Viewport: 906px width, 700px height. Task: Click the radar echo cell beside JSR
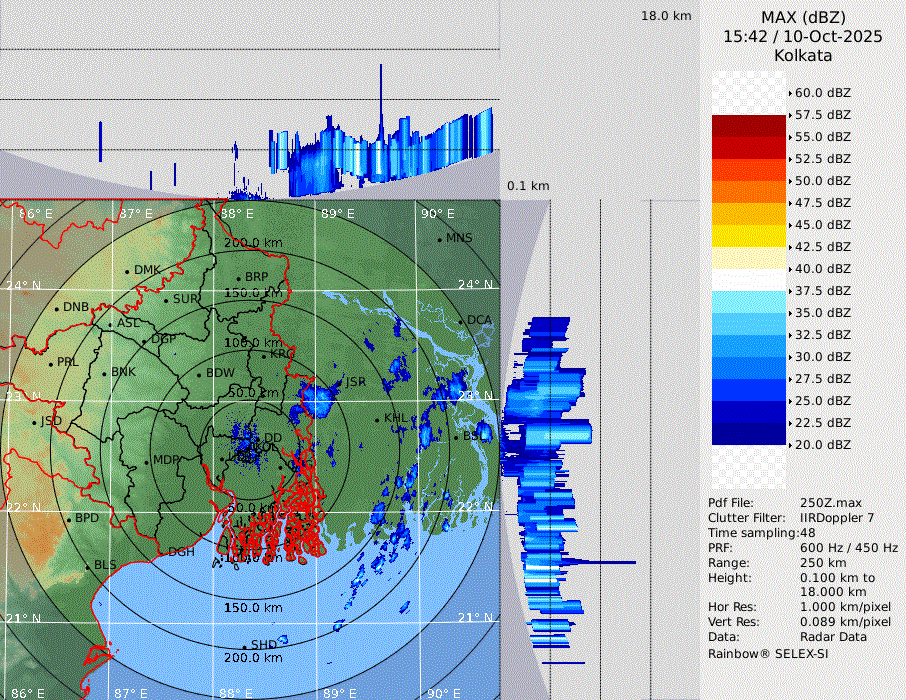[320, 400]
